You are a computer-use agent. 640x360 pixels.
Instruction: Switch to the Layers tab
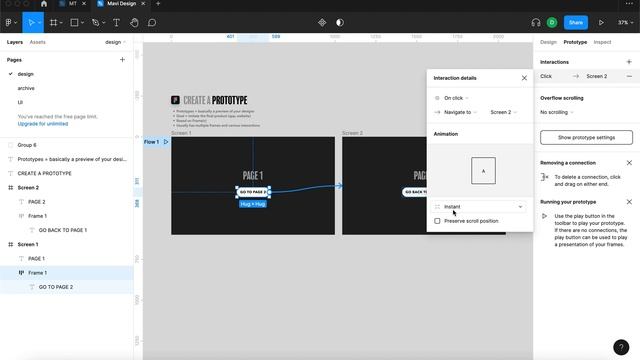15,42
